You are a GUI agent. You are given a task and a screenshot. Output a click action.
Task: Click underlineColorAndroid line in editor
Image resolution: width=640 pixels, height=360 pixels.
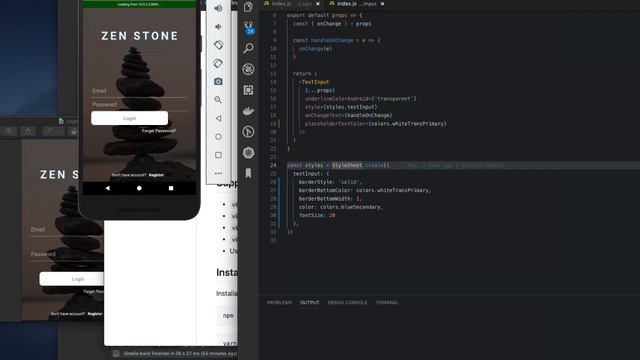(361, 99)
